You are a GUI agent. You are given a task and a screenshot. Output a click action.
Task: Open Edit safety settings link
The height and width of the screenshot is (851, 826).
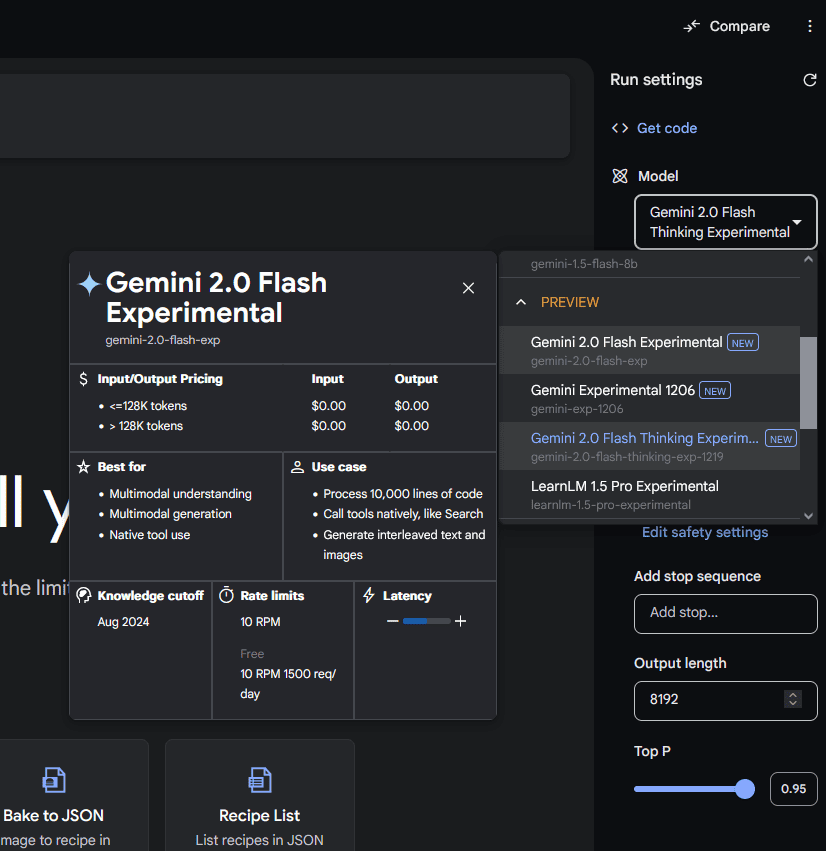704,532
